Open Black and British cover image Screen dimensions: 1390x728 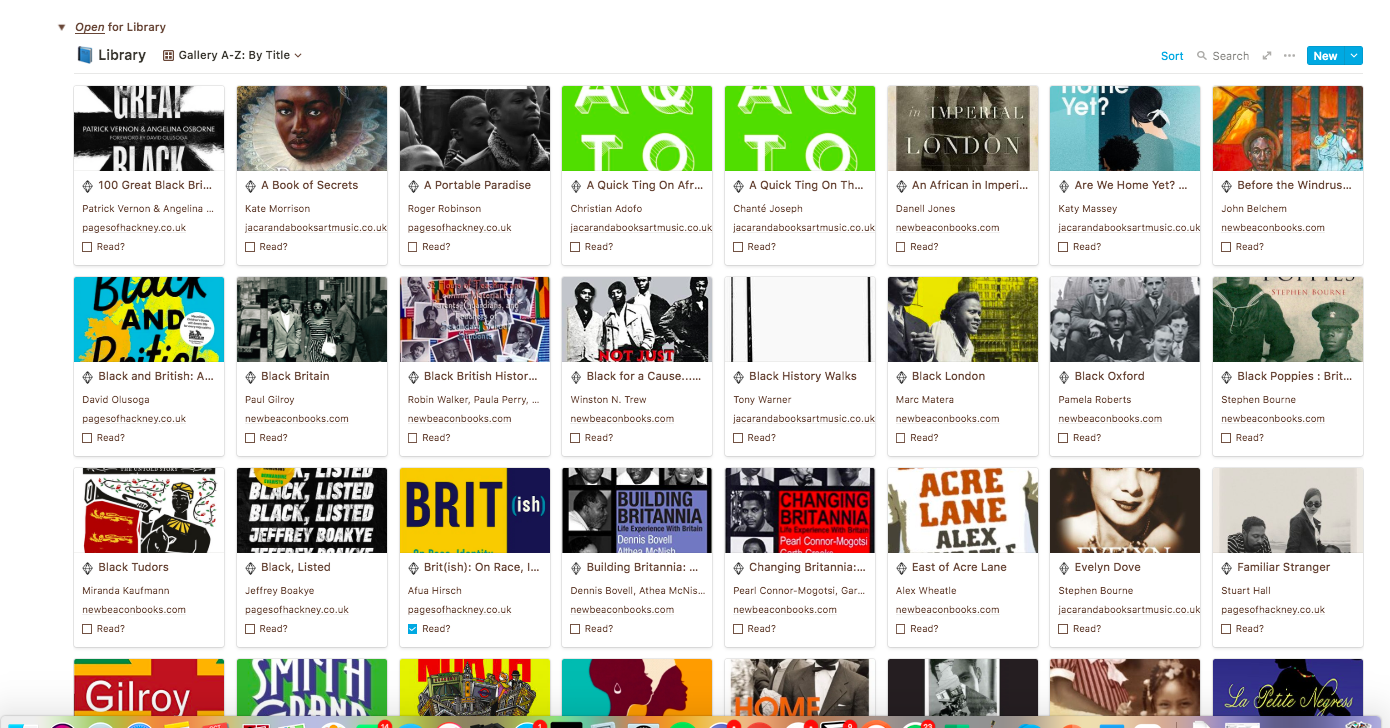pos(149,319)
